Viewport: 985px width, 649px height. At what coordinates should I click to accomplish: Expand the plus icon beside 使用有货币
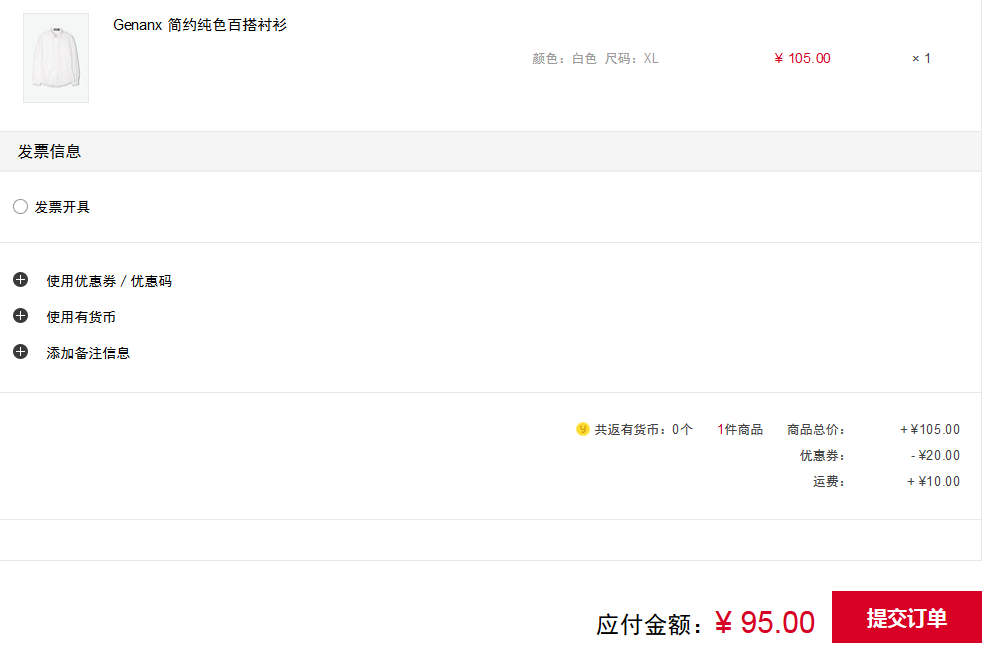20,315
